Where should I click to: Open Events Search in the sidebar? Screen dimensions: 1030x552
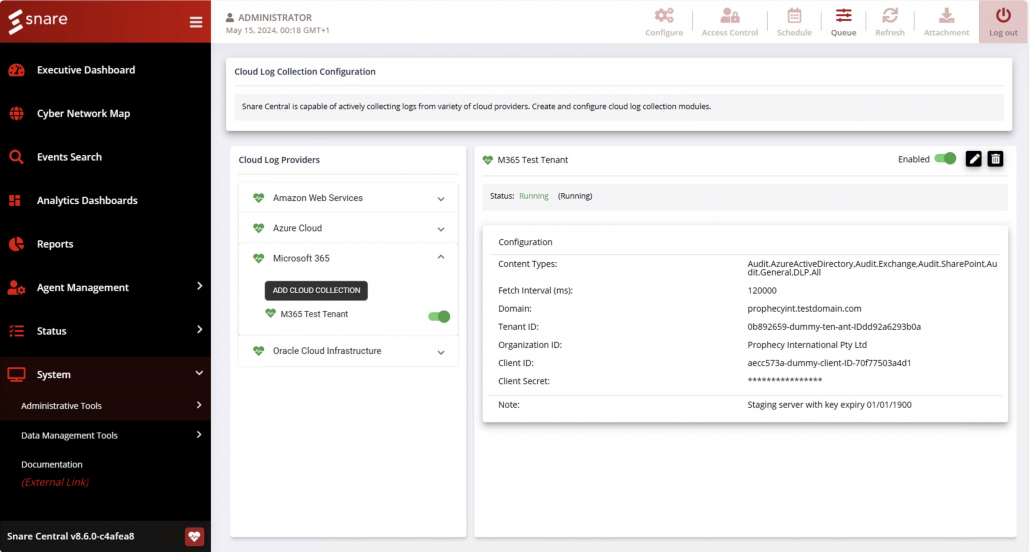tap(69, 157)
